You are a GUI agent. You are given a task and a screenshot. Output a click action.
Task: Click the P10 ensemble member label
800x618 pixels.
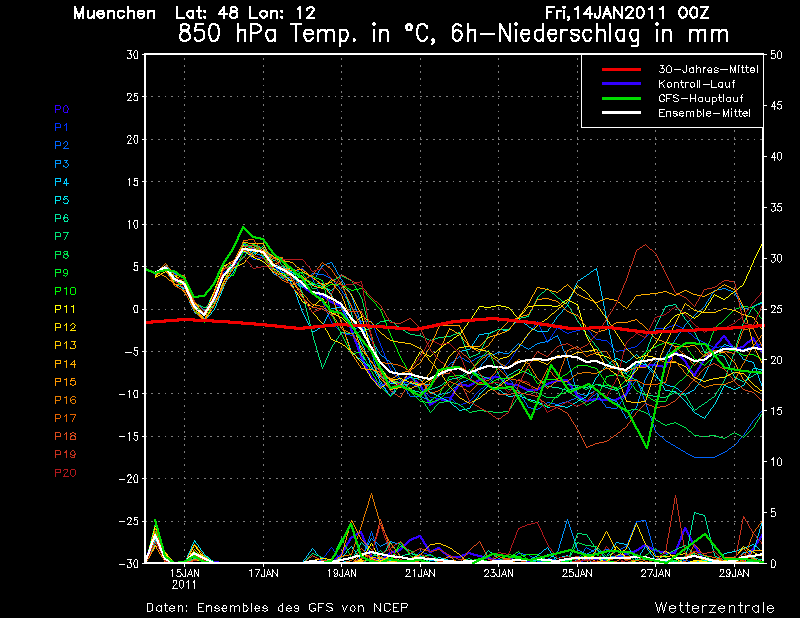coord(65,291)
